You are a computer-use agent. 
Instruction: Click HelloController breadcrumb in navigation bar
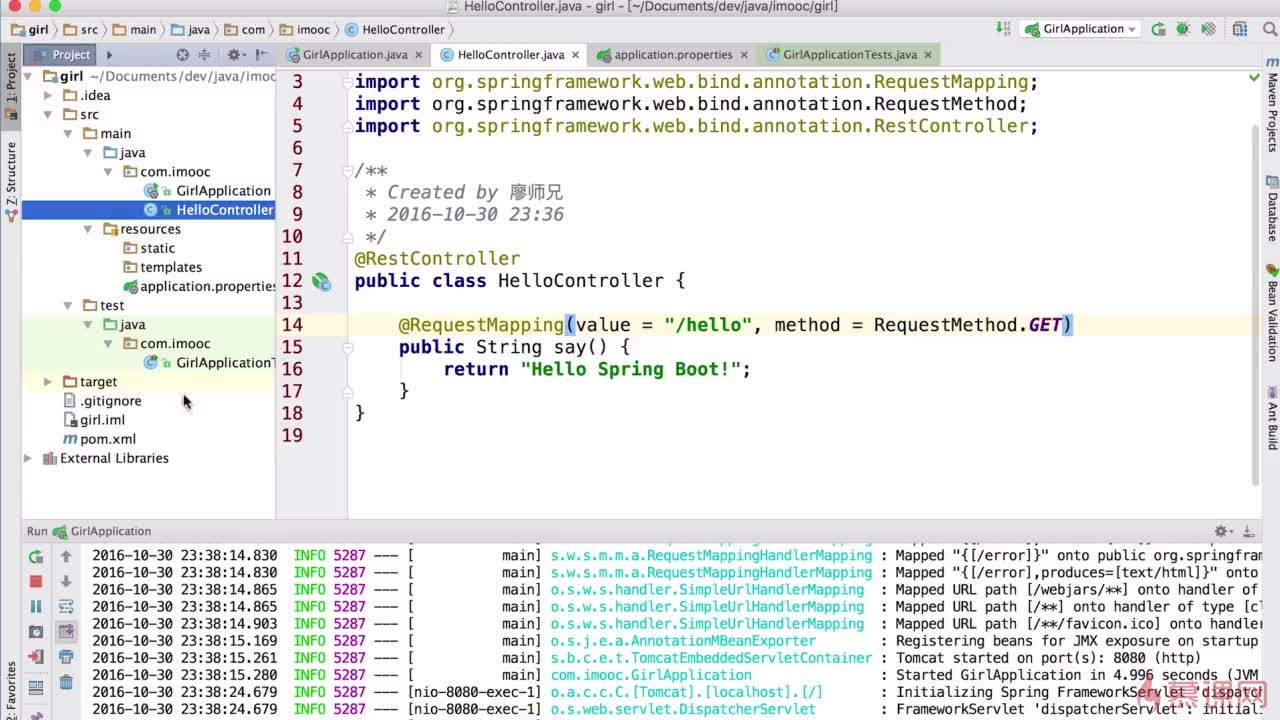(394, 30)
